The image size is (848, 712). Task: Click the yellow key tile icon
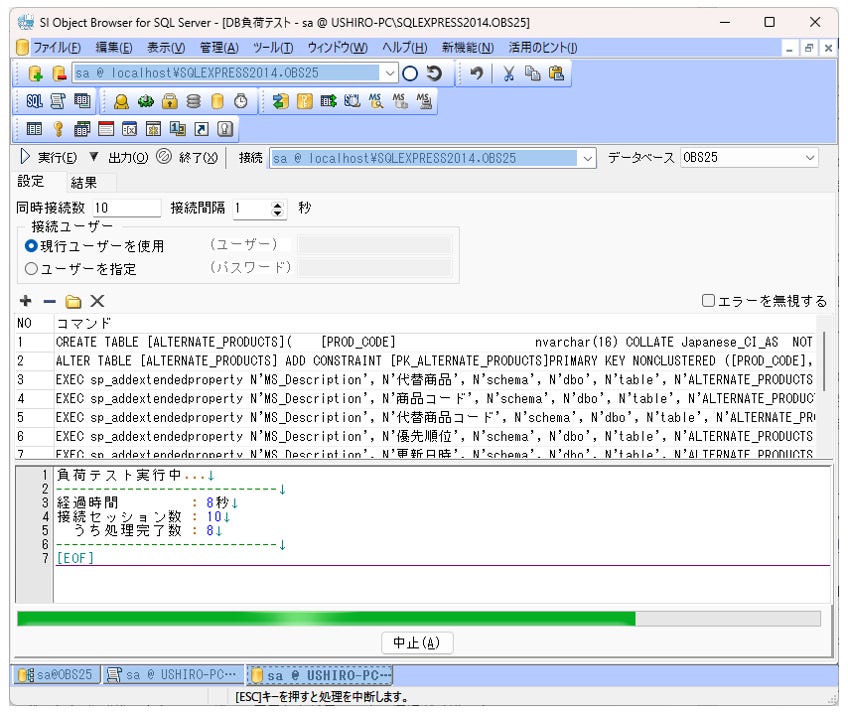[x=304, y=101]
